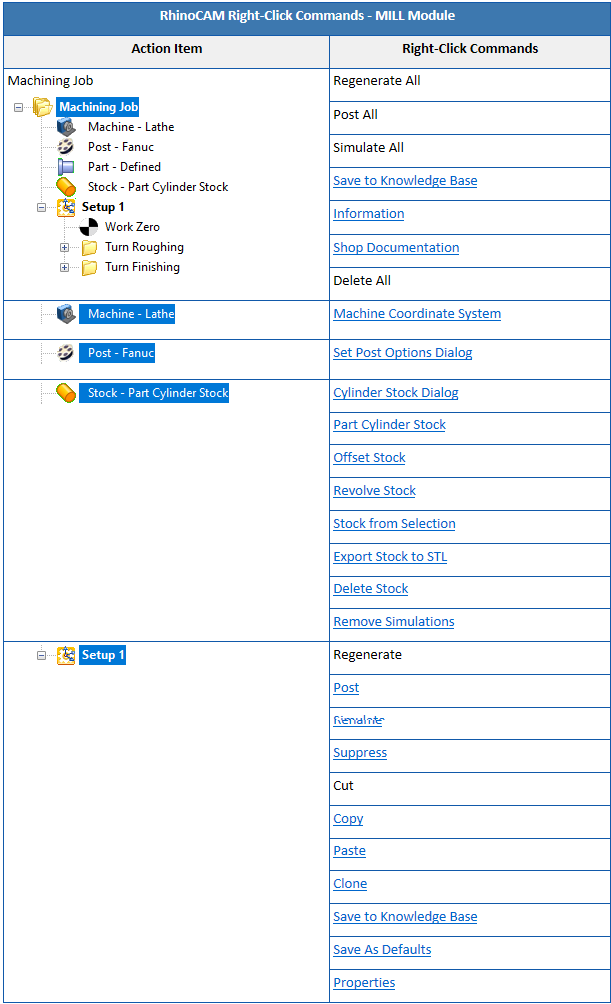This screenshot has height=1004, width=611.
Task: Open the Shop Documentation link
Action: [x=396, y=248]
